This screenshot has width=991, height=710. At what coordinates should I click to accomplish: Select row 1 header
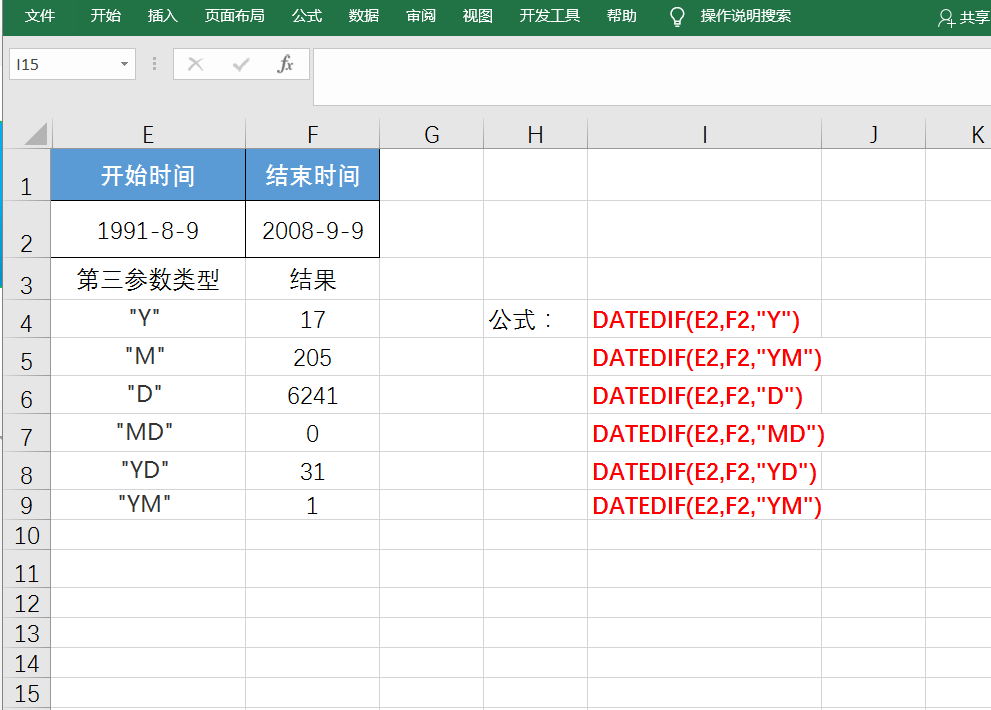pyautogui.click(x=26, y=175)
